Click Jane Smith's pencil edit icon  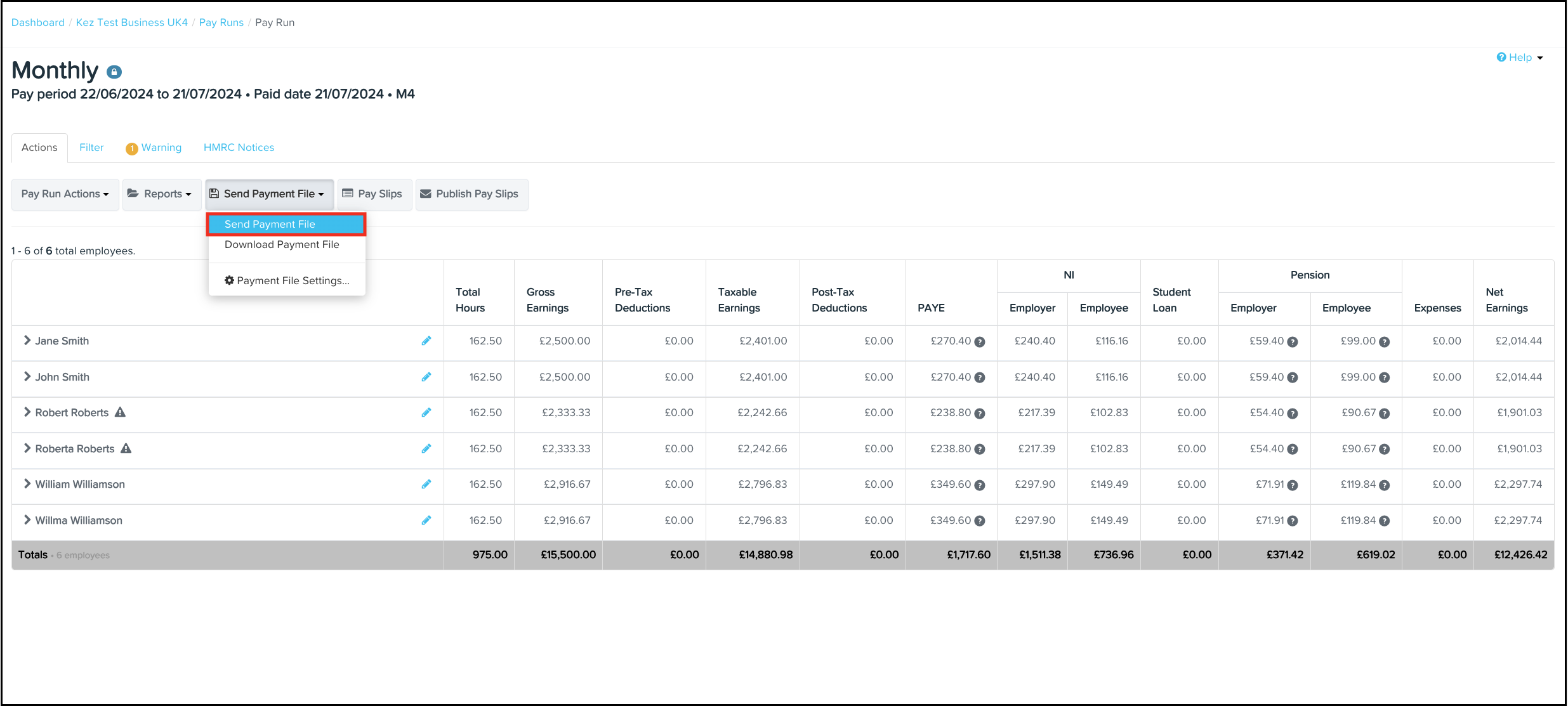(x=426, y=341)
